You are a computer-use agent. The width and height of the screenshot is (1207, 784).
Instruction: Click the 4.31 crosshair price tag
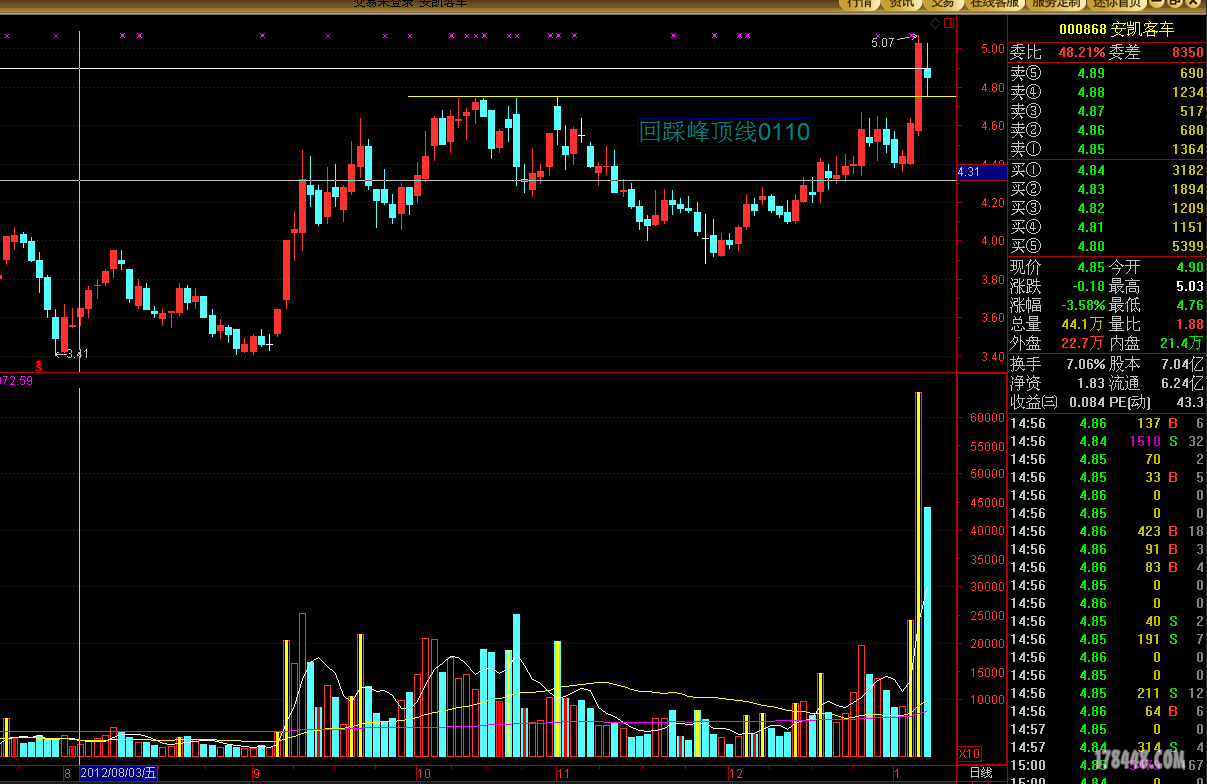(x=969, y=172)
